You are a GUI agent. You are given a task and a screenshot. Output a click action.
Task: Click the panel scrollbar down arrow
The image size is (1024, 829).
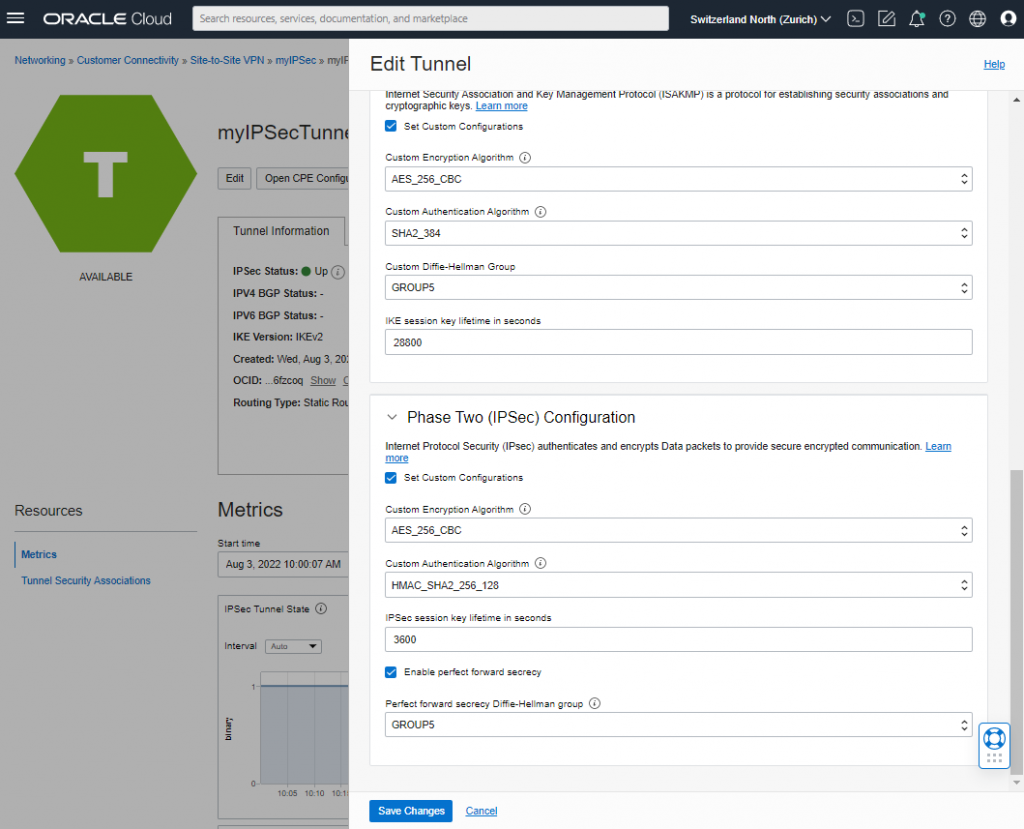point(1016,782)
